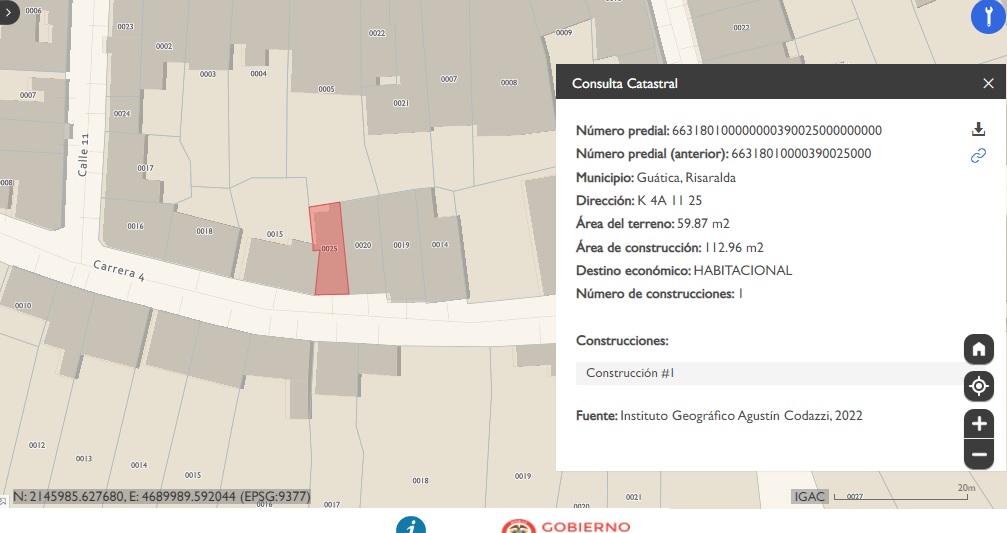
Task: Click the Gobierno logo link
Action: tap(566, 526)
